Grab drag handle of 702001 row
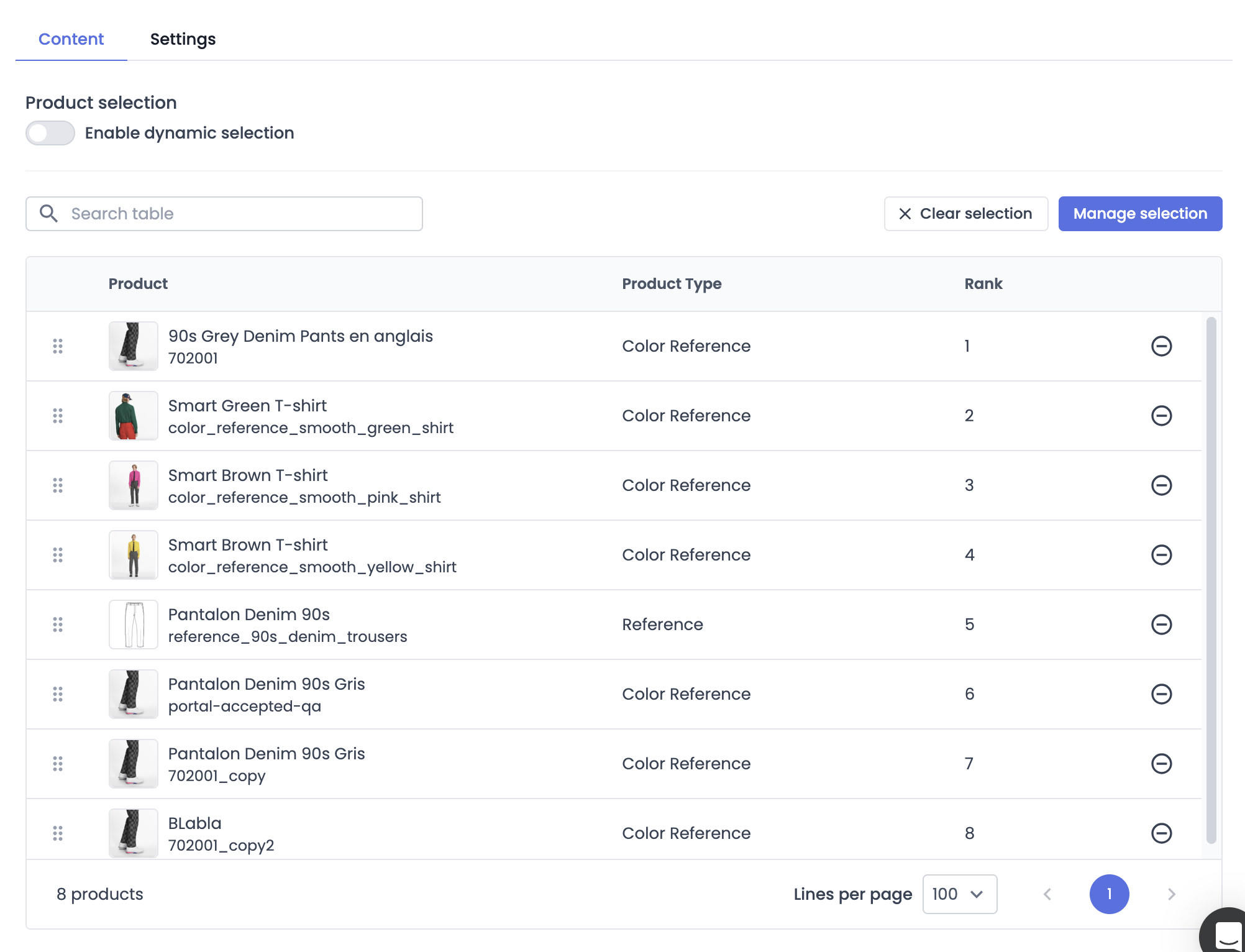The image size is (1245, 952). [58, 346]
